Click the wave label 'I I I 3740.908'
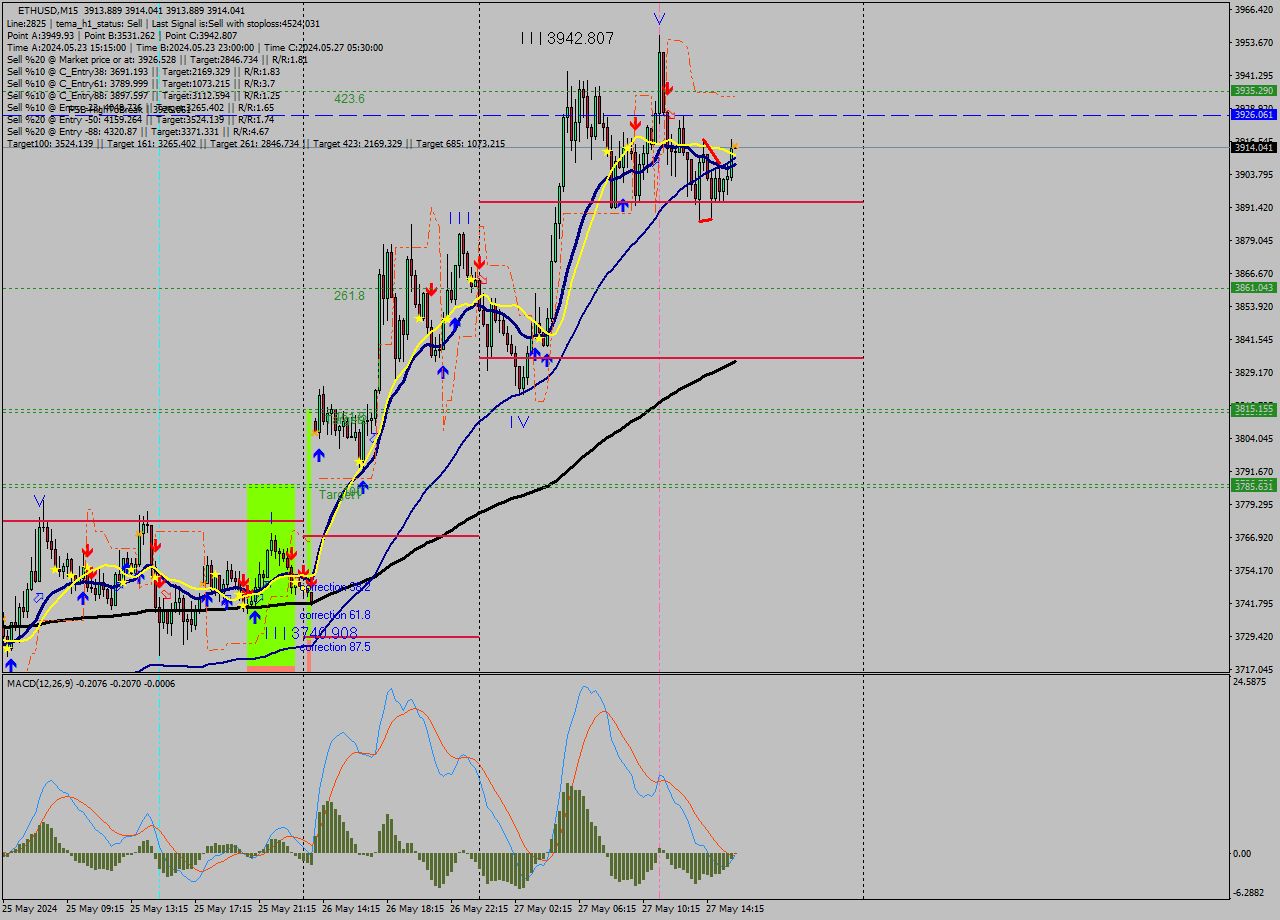Viewport: 1280px width, 920px height. click(x=311, y=633)
